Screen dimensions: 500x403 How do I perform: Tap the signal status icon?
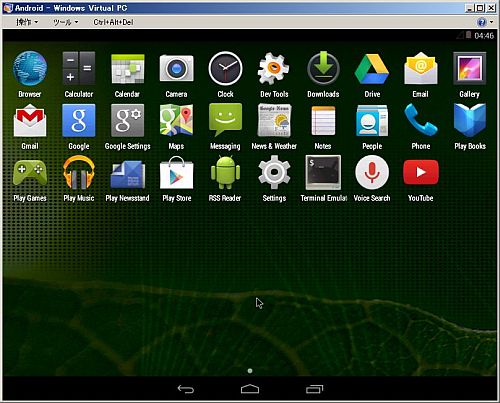tap(460, 35)
